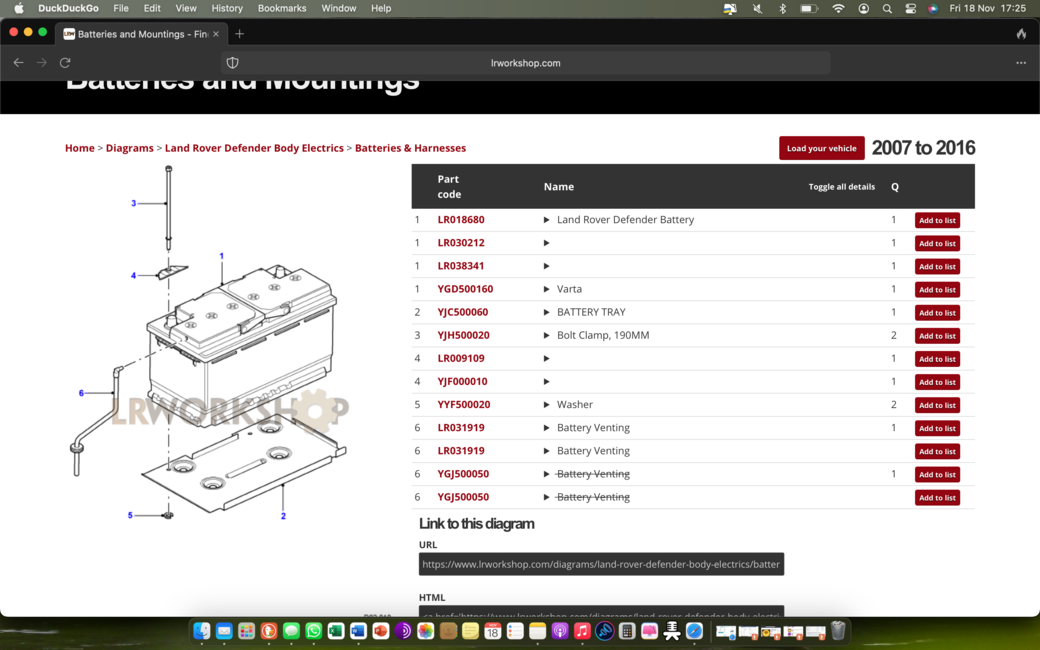
Task: Go back to the previous page
Action: pyautogui.click(x=19, y=62)
